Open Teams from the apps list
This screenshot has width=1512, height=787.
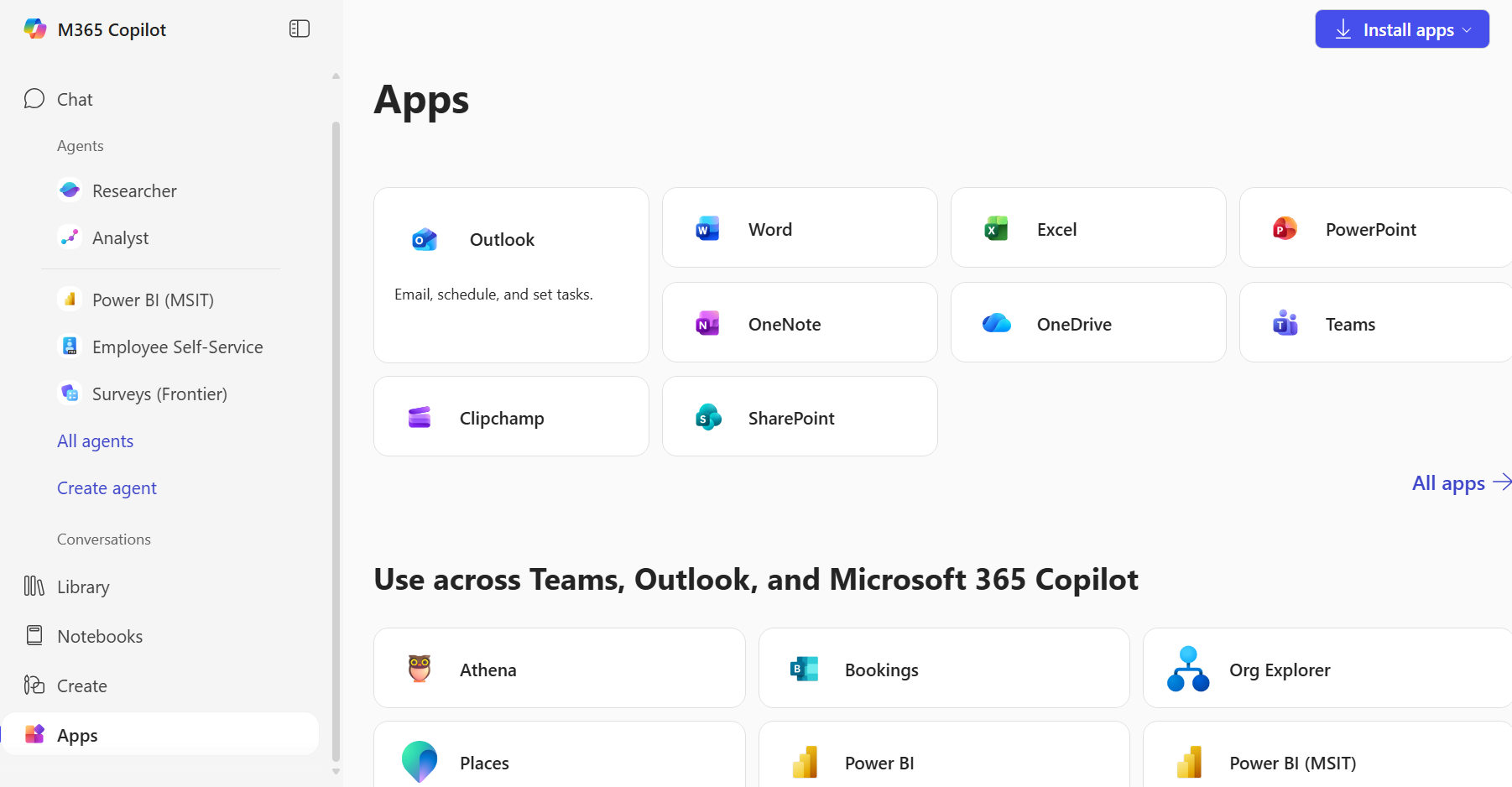click(1374, 322)
